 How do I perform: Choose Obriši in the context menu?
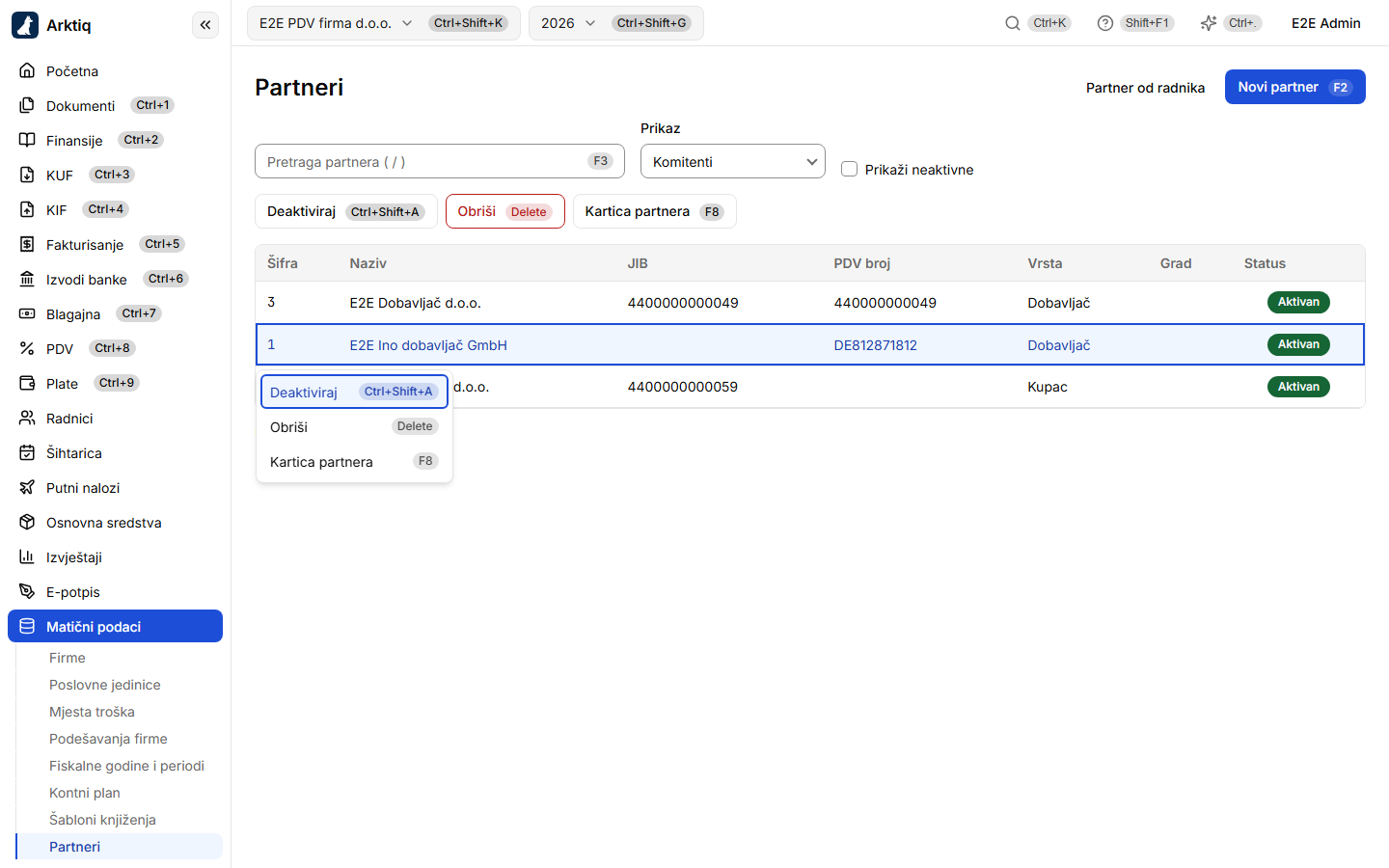point(354,426)
